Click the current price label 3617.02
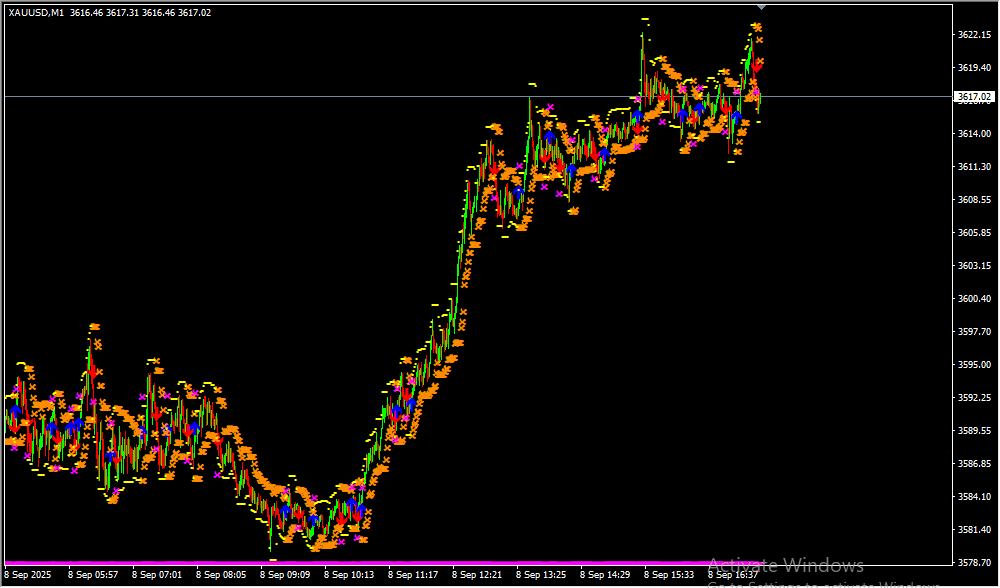 click(974, 97)
